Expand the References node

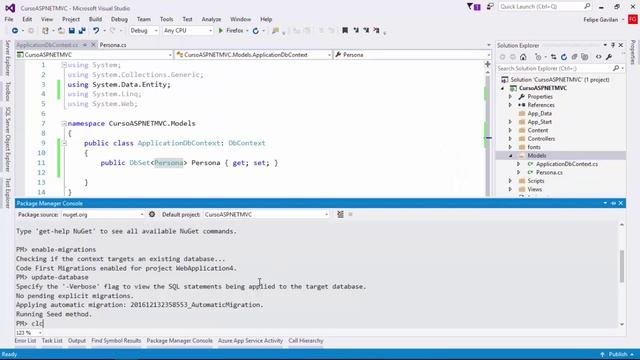pyautogui.click(x=510, y=105)
